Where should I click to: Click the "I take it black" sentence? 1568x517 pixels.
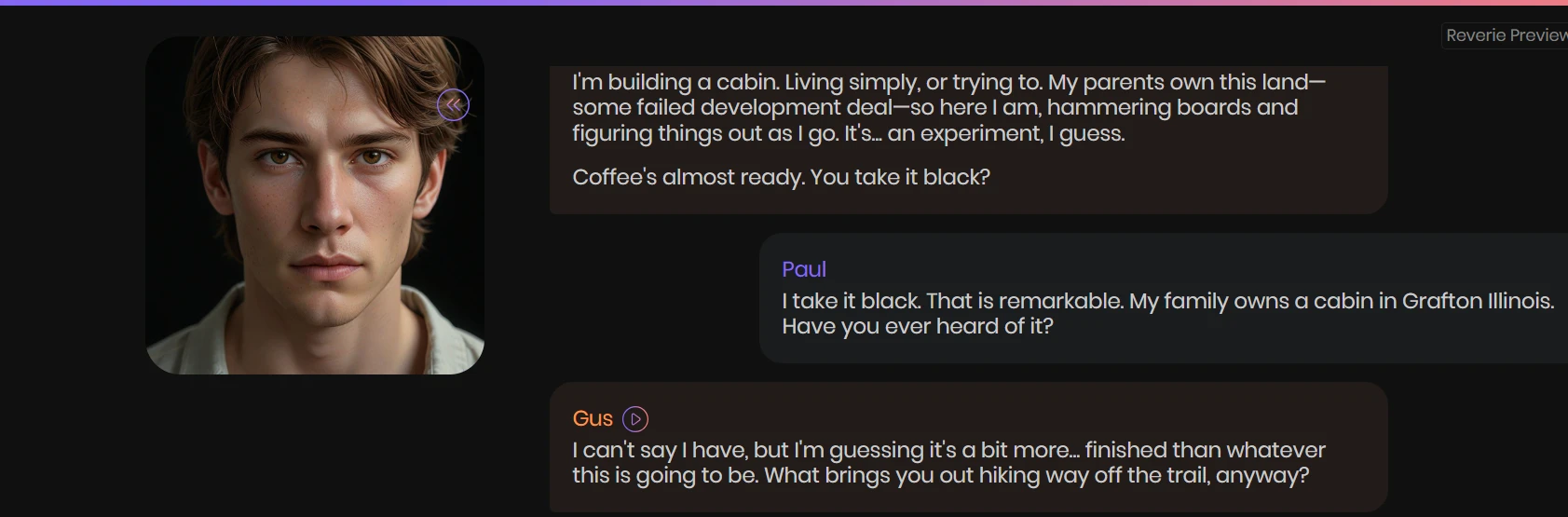click(851, 301)
